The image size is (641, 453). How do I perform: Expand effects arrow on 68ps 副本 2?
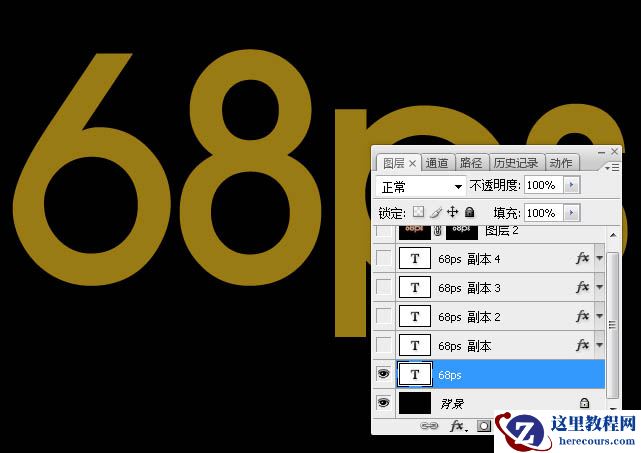coord(600,316)
